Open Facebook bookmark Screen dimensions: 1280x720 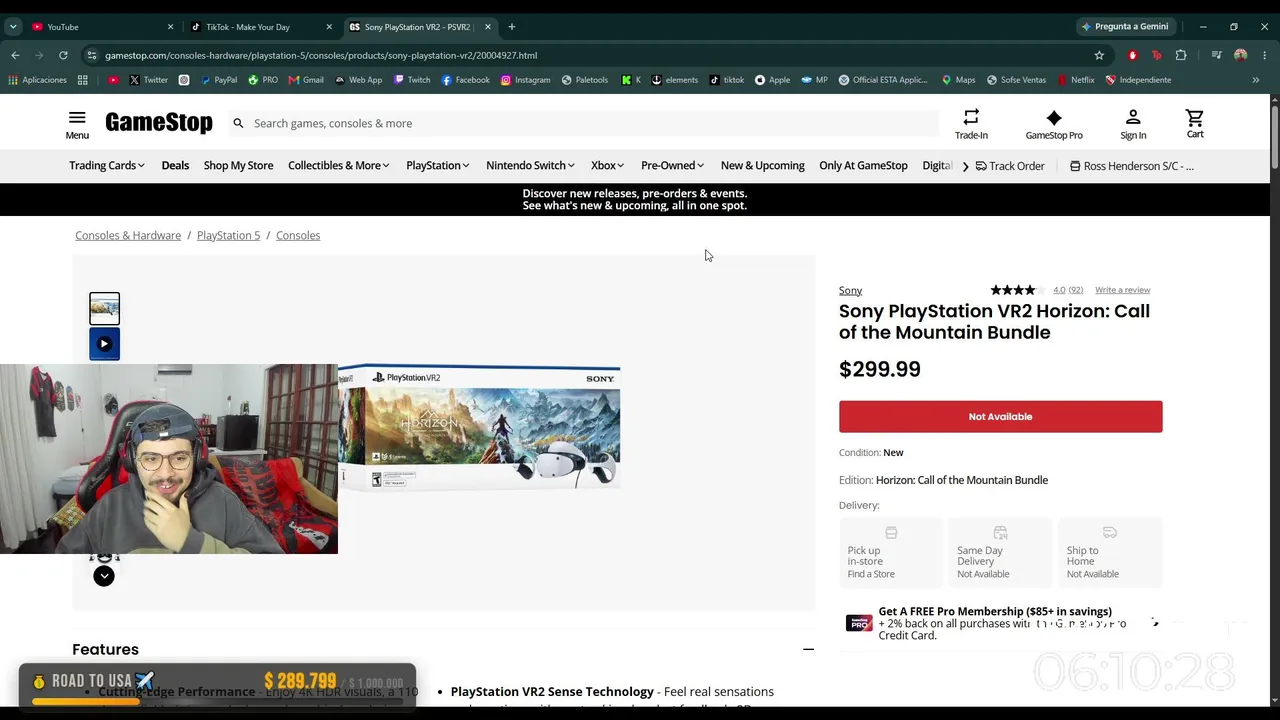coord(465,80)
